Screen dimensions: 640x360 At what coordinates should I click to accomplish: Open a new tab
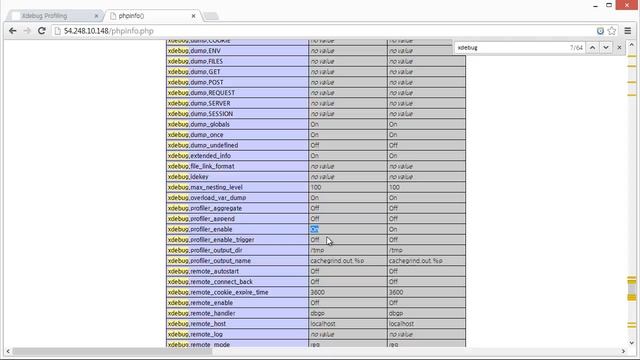(211, 16)
